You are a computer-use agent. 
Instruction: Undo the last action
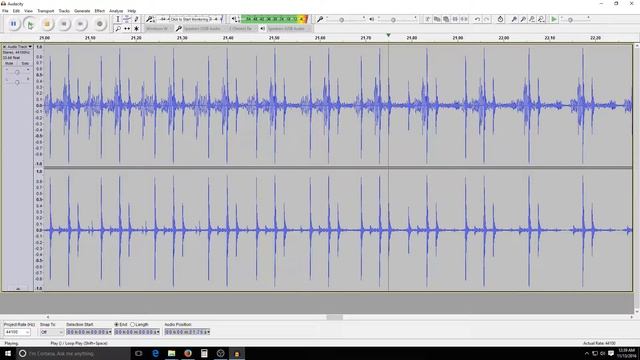tap(477, 19)
